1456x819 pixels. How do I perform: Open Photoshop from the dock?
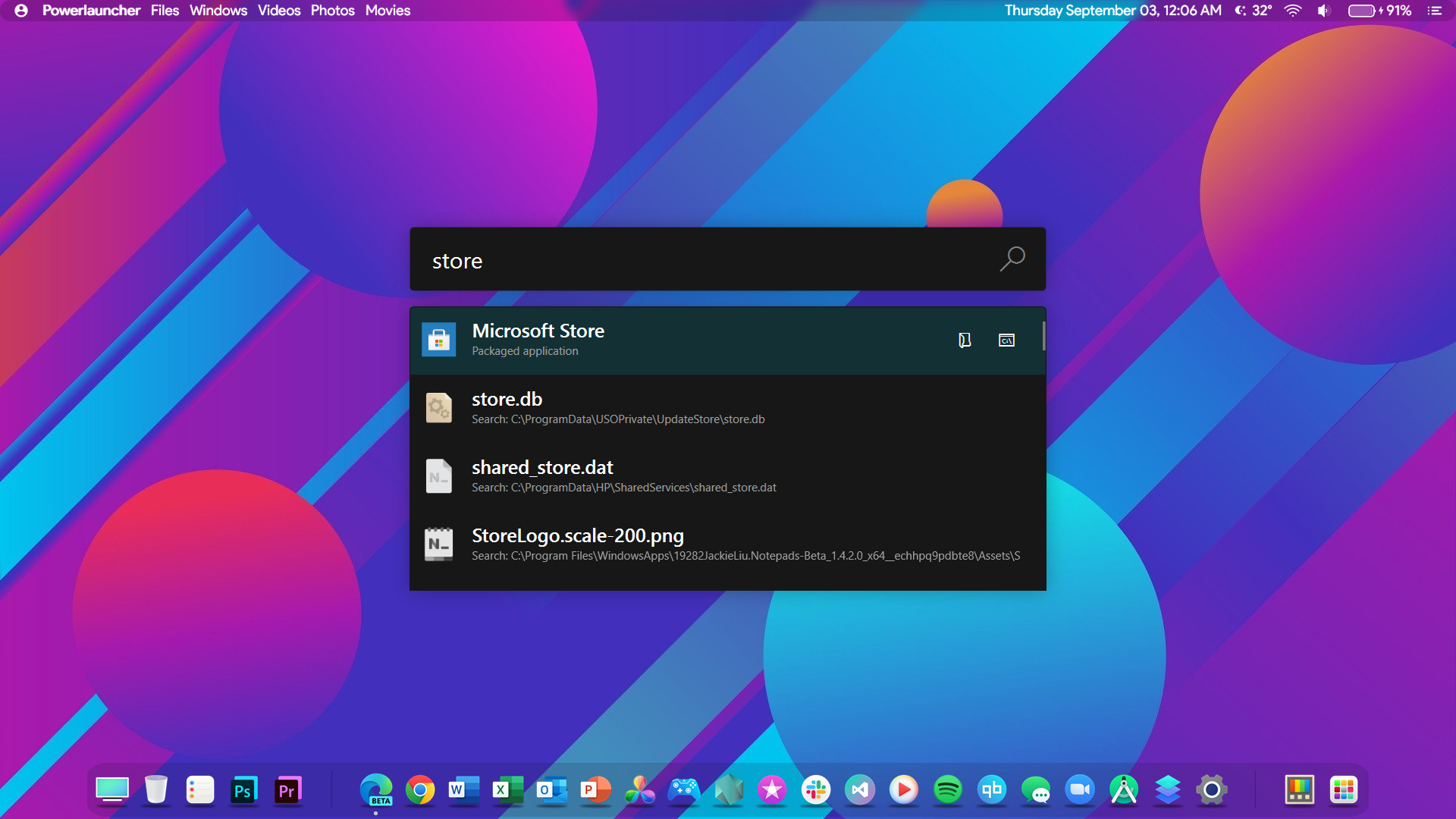click(243, 789)
